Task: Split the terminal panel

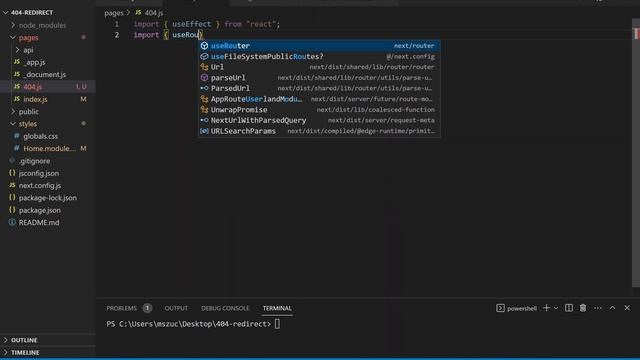Action: tap(569, 308)
